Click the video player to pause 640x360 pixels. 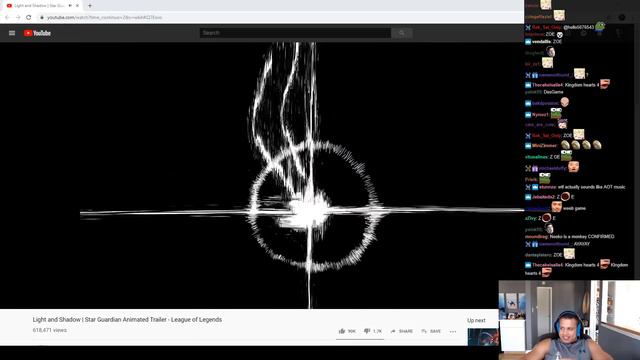[x=262, y=175]
